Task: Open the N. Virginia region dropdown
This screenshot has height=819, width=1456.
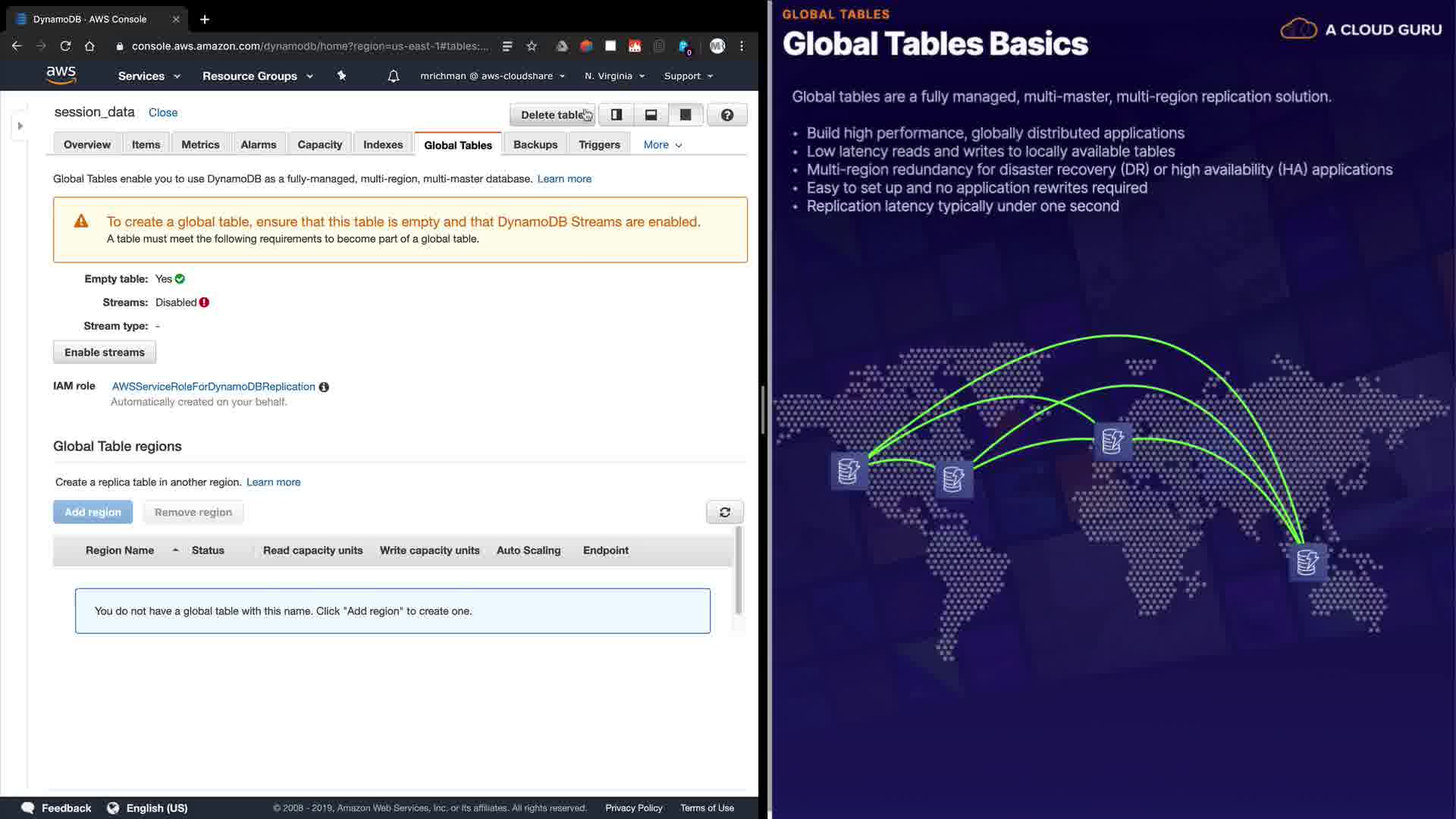Action: [x=614, y=76]
